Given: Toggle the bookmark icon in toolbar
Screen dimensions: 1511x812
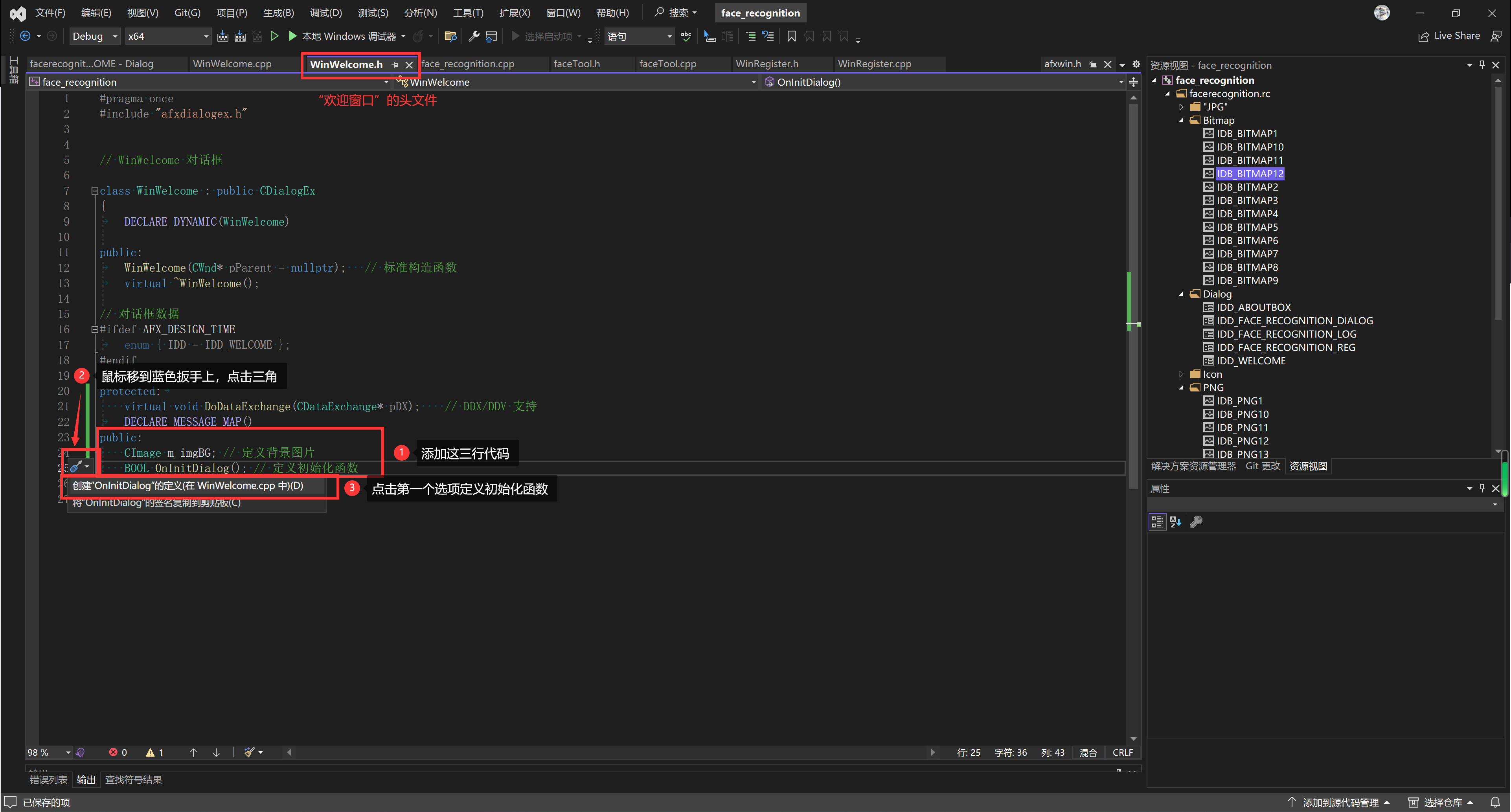Looking at the screenshot, I should tap(791, 37).
